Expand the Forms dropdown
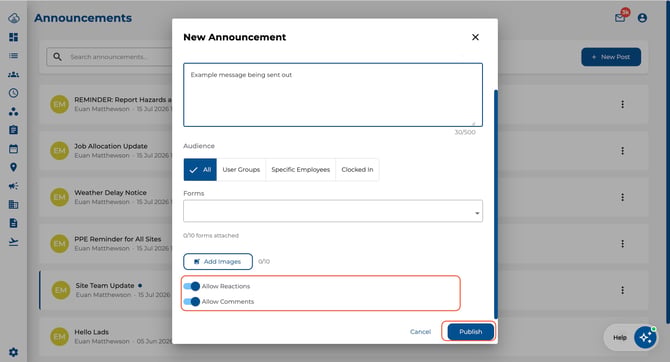The width and height of the screenshot is (670, 362). (x=333, y=211)
